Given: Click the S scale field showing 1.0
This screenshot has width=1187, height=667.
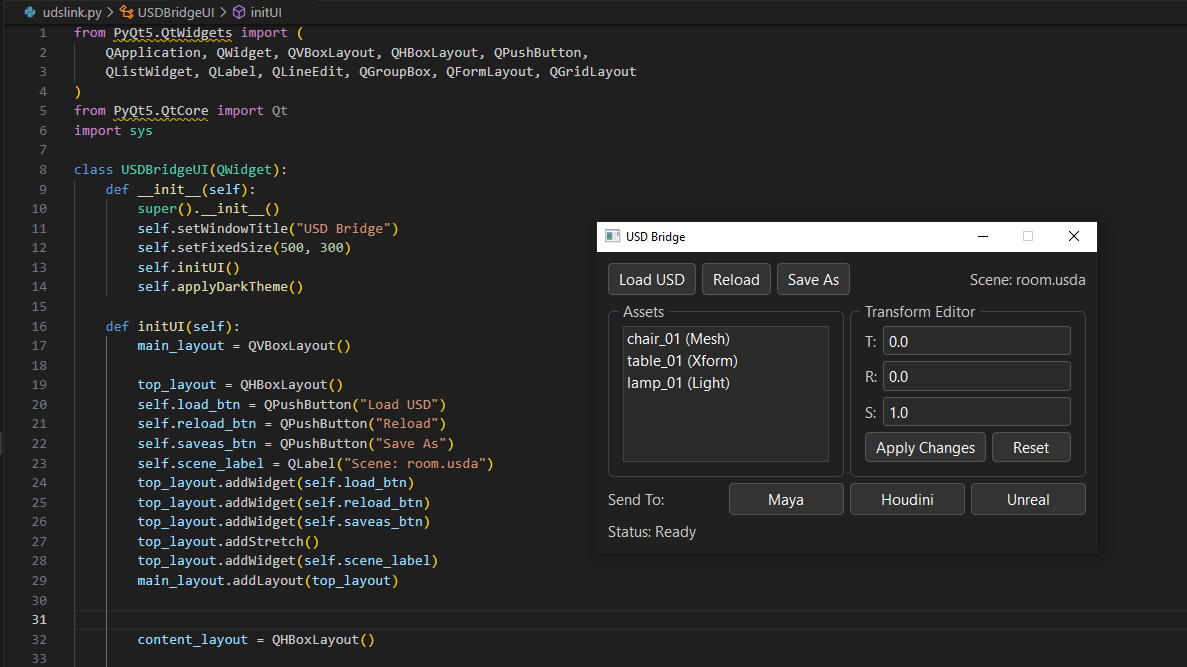Looking at the screenshot, I should coord(976,411).
